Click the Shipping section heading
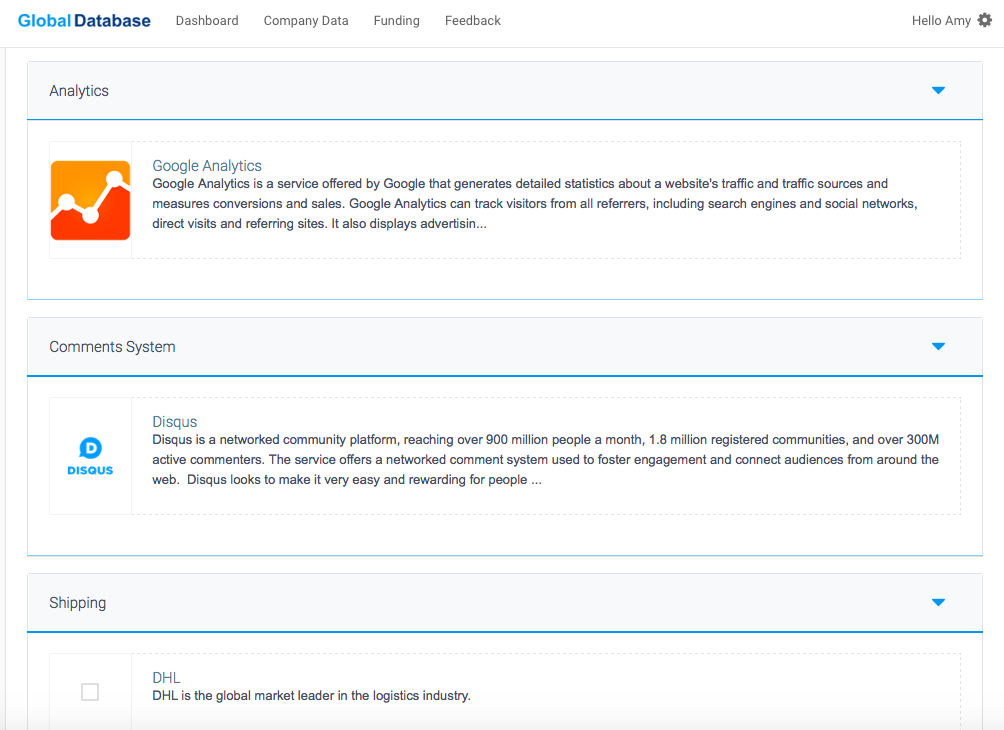Screen dimensions: 1004x730 coord(77,603)
